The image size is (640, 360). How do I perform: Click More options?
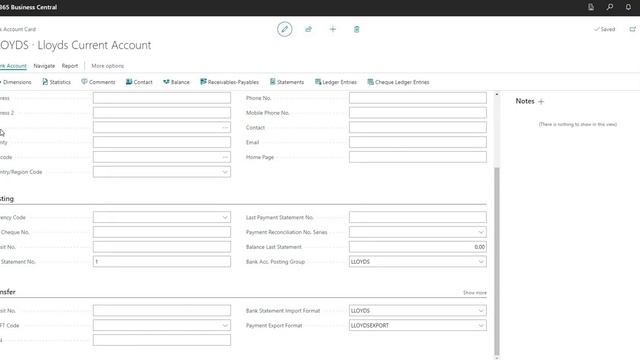107,66
